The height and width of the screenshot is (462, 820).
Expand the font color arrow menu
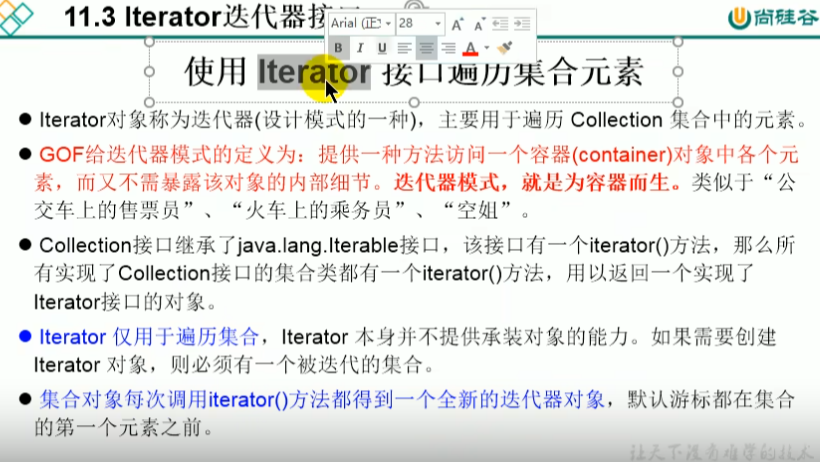pyautogui.click(x=487, y=47)
